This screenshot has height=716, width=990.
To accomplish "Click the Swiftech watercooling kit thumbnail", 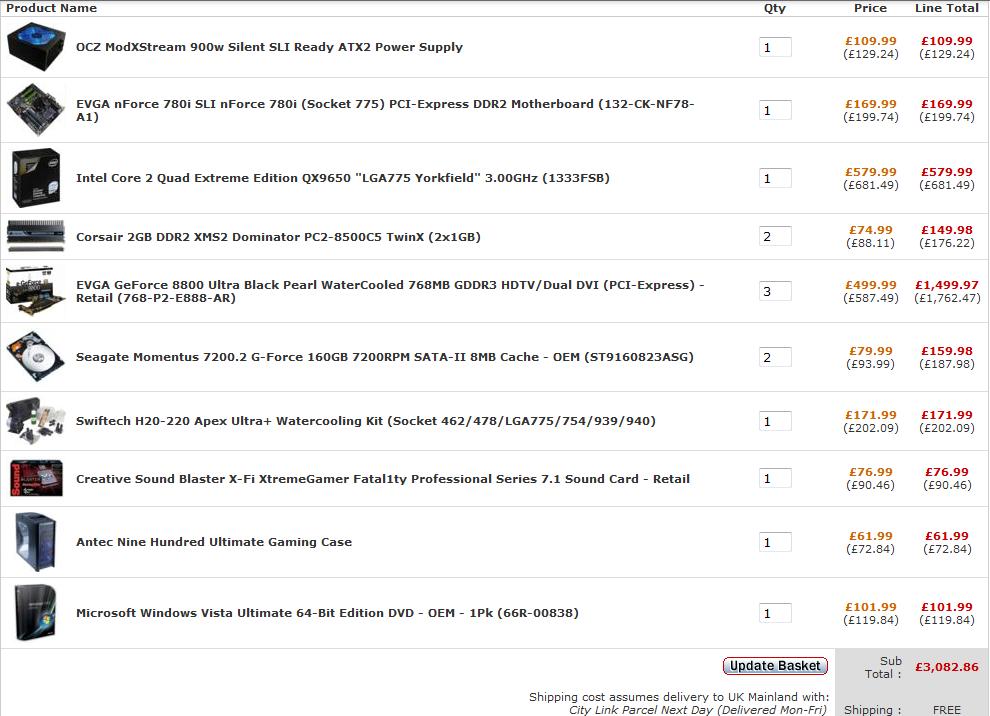I will pyautogui.click(x=36, y=421).
